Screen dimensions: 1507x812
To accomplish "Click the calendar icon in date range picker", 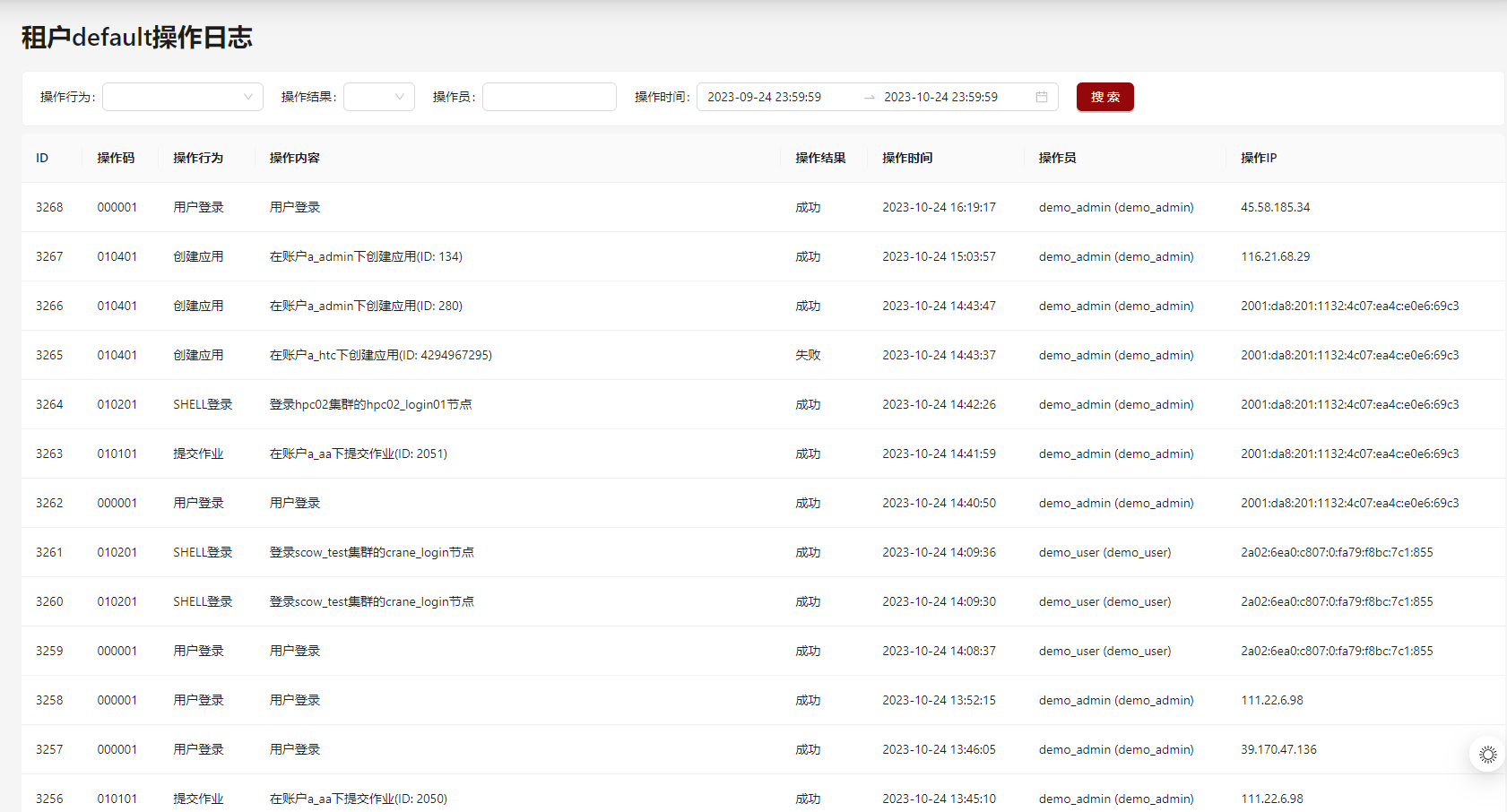I will pyautogui.click(x=1041, y=97).
